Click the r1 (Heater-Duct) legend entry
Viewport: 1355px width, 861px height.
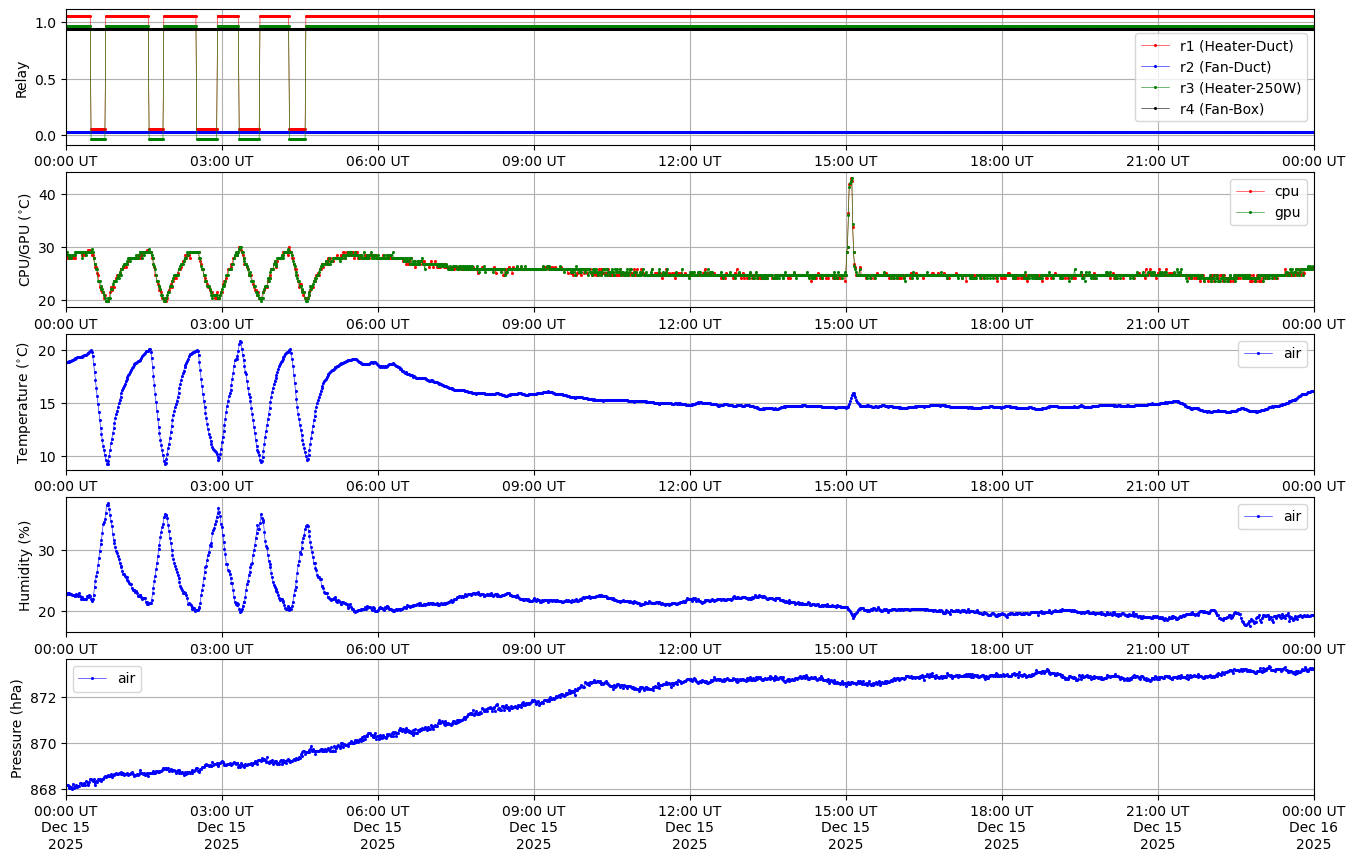(x=1236, y=46)
